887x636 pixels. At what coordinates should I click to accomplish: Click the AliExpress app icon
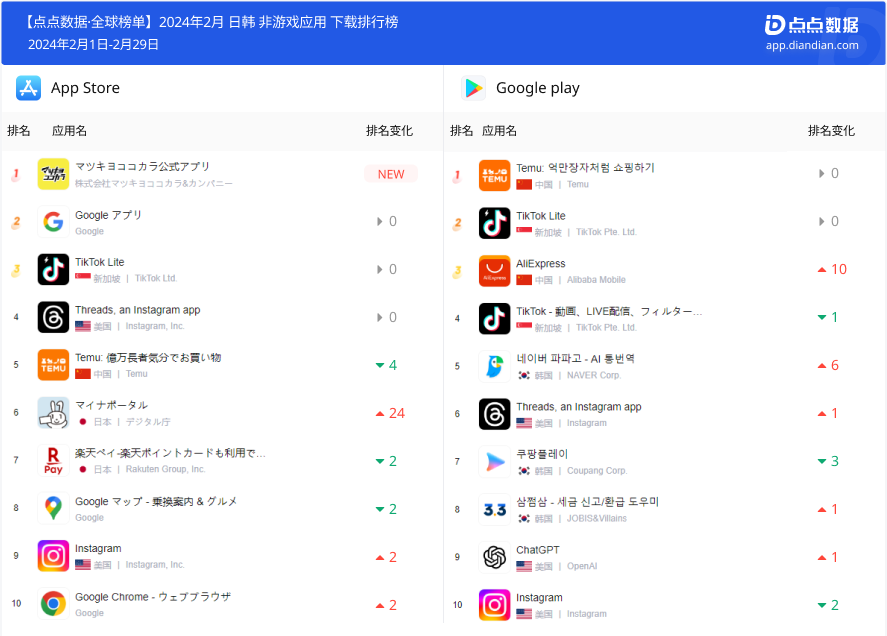point(494,270)
